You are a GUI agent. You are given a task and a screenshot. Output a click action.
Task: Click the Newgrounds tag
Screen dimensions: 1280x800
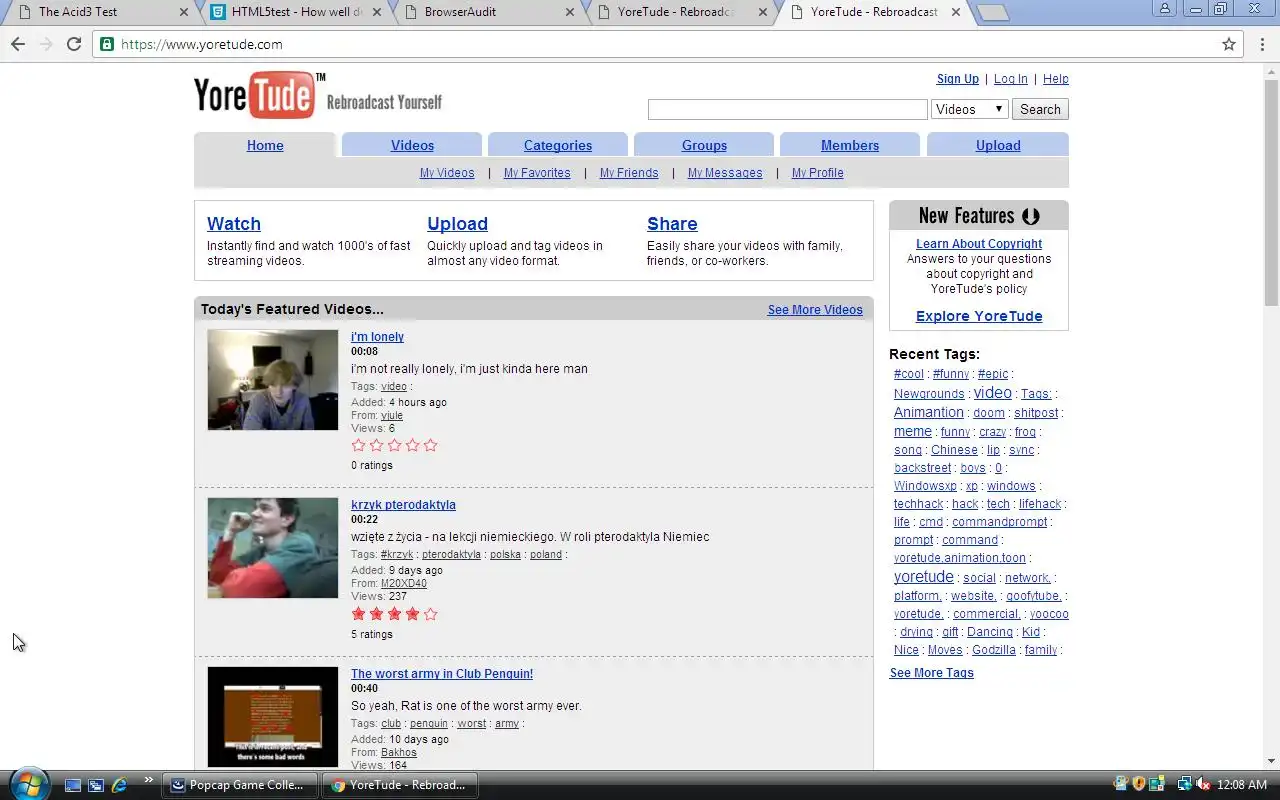[929, 394]
